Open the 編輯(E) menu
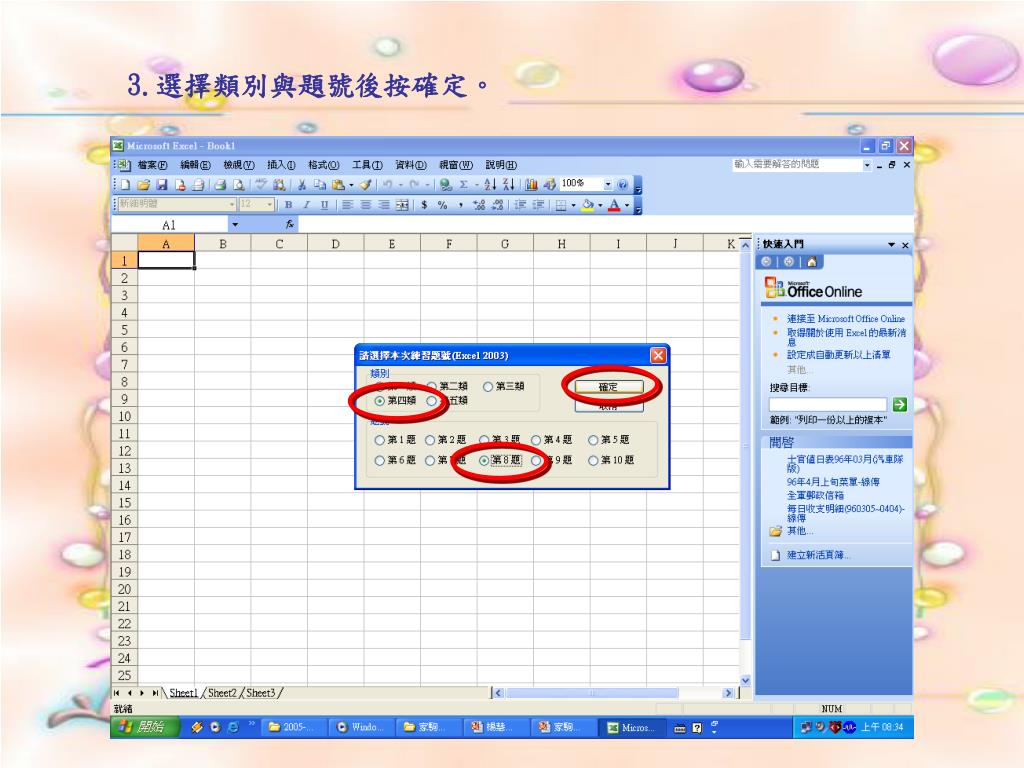This screenshot has width=1024, height=768. click(195, 165)
